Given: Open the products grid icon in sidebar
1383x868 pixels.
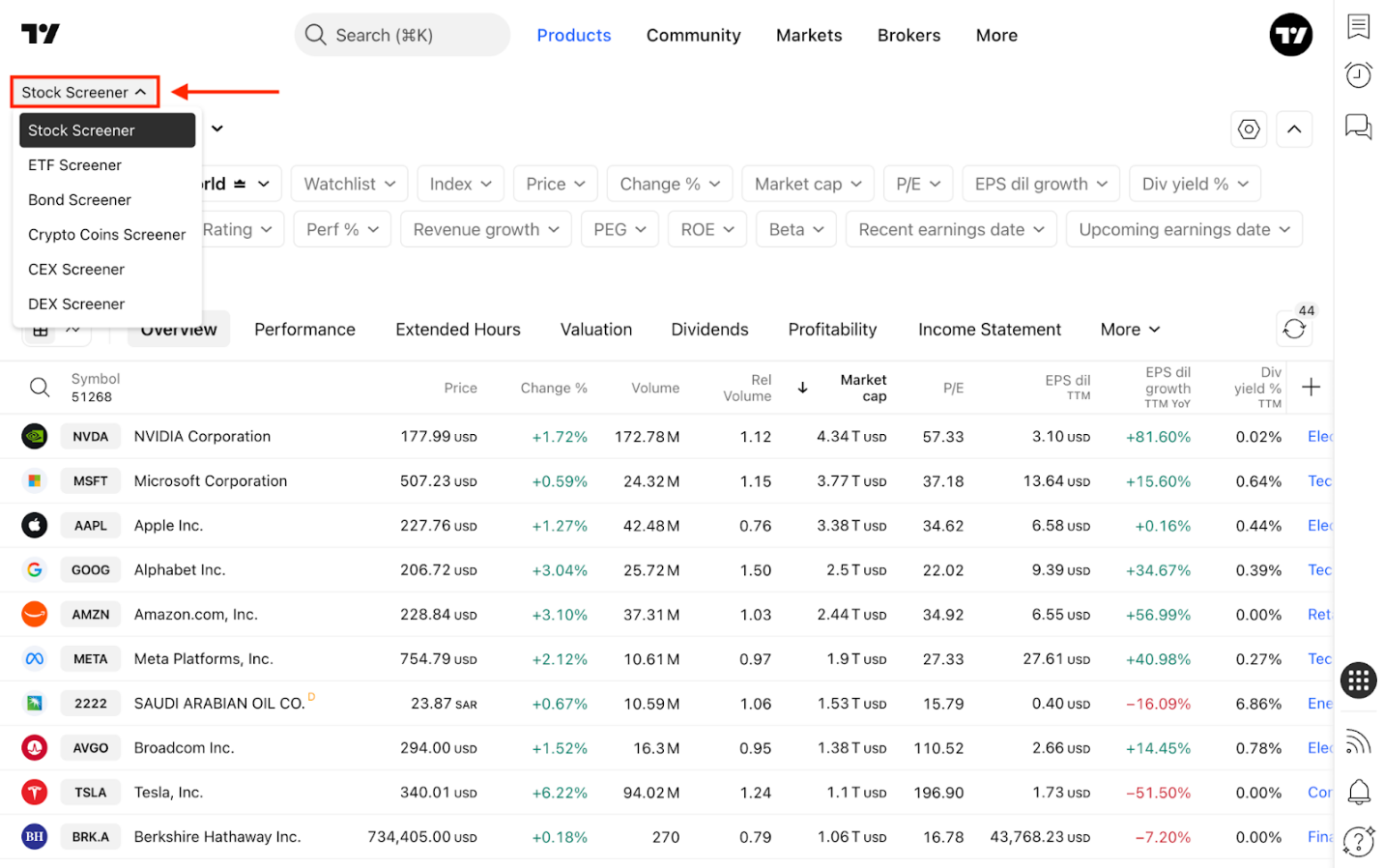Looking at the screenshot, I should click(1358, 680).
